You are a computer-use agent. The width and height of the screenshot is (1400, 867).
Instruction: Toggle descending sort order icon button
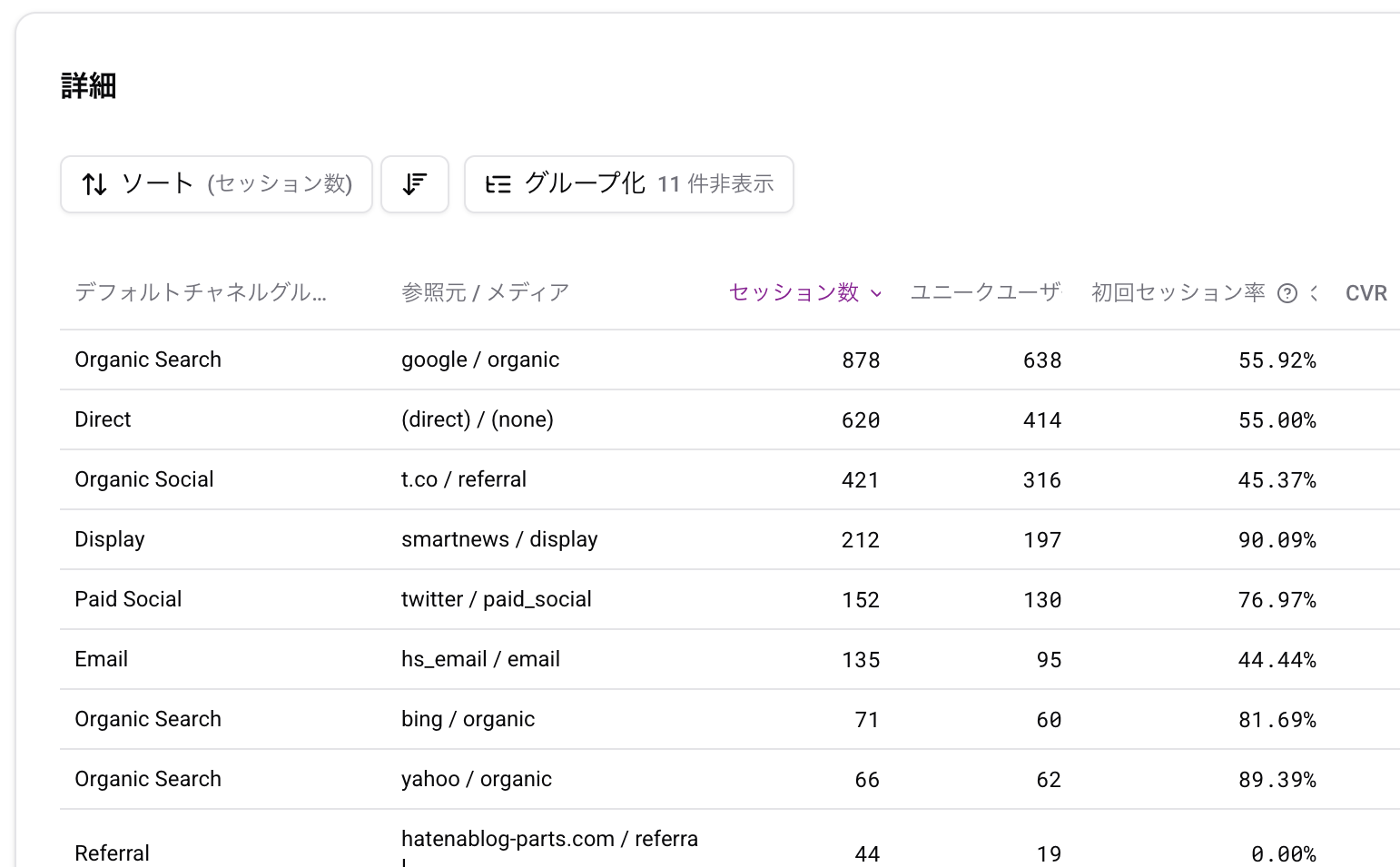pos(415,184)
